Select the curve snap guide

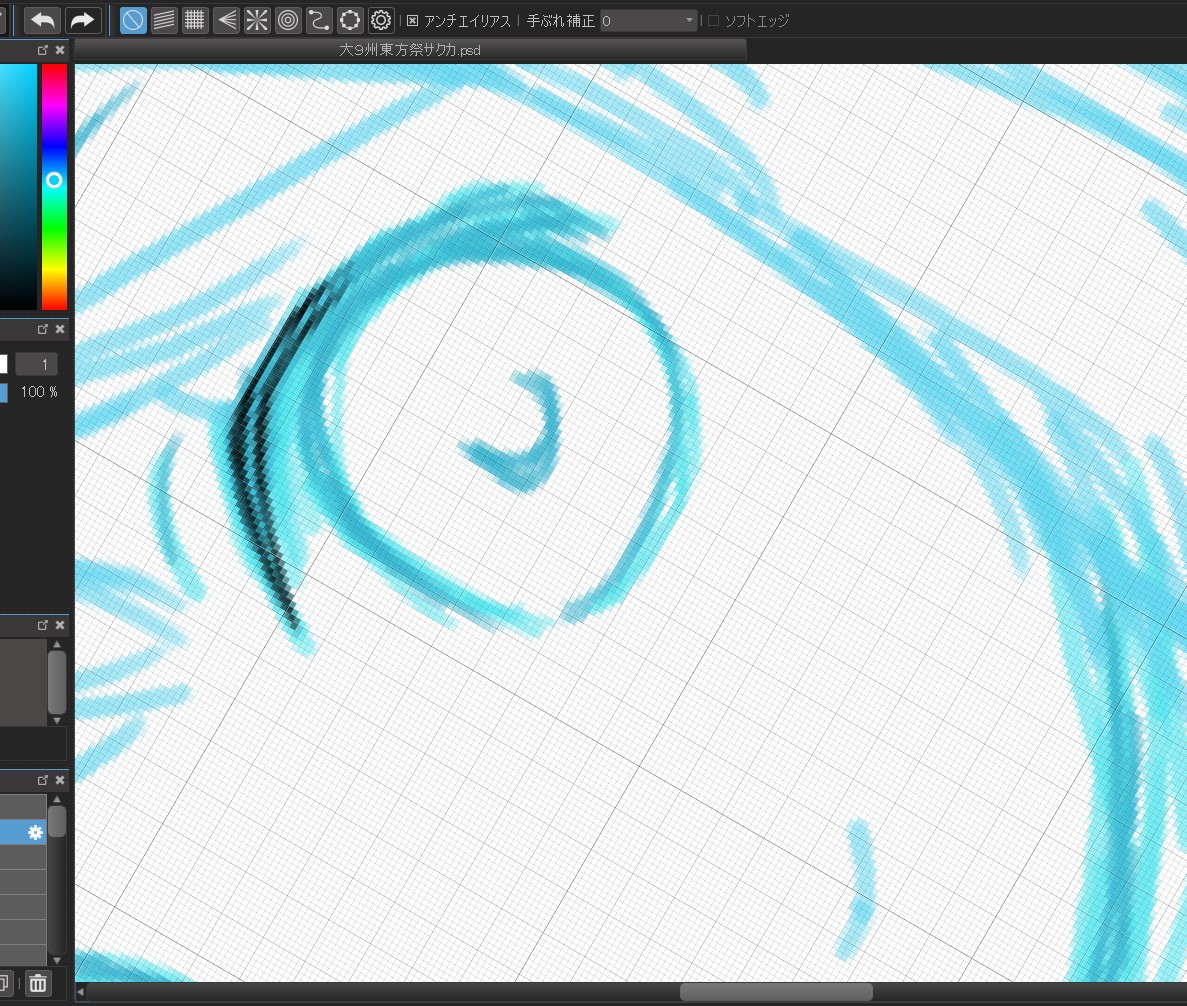319,20
